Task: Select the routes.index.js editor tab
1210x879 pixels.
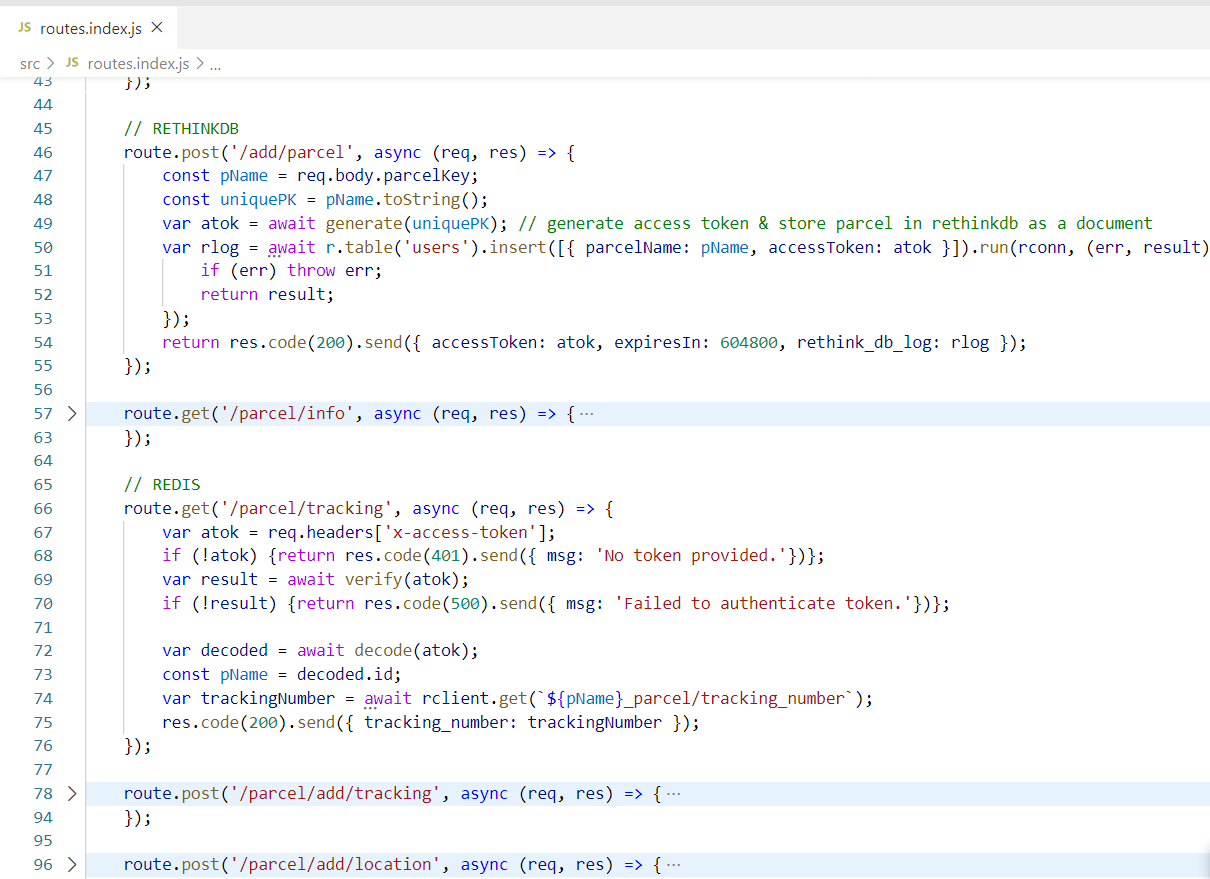Action: point(90,28)
